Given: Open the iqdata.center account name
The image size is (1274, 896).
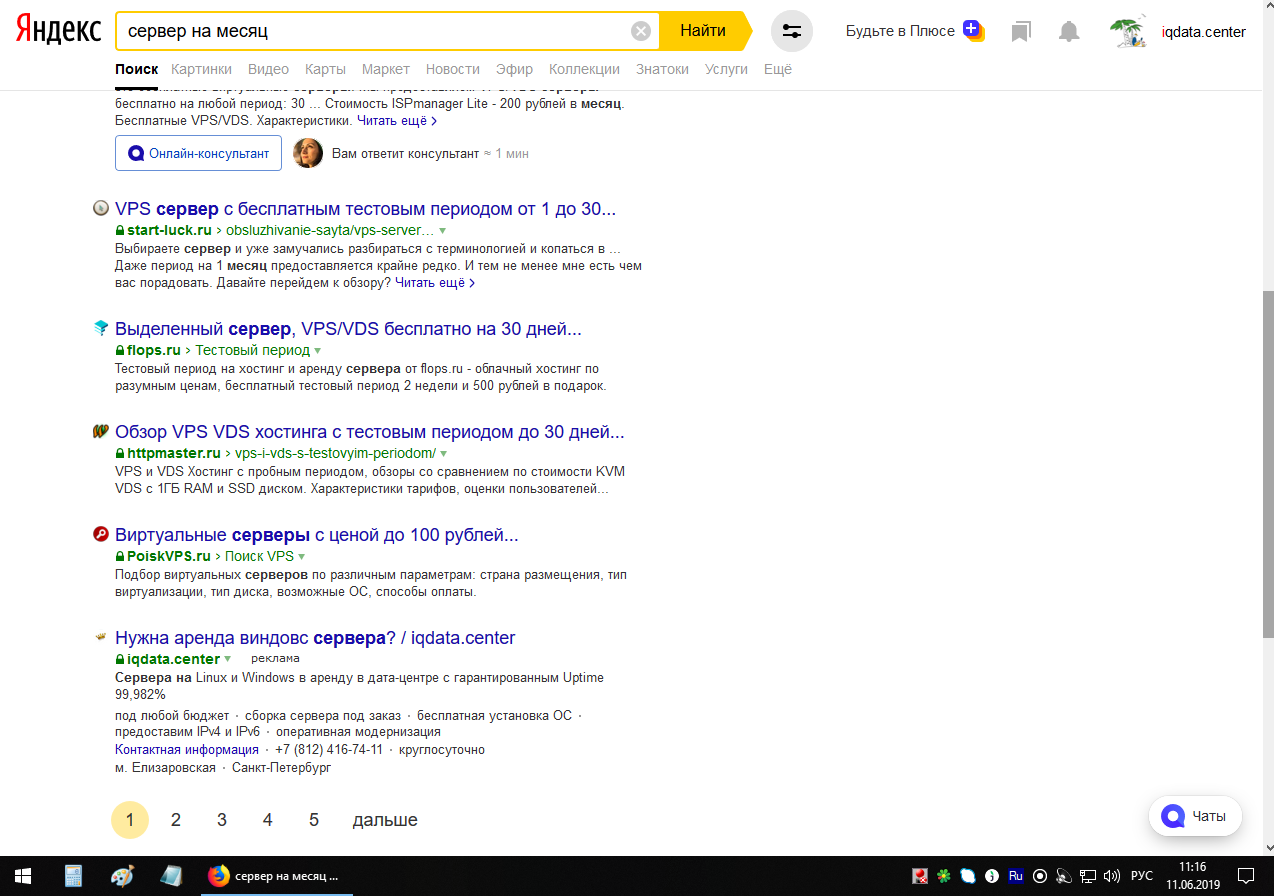Looking at the screenshot, I should point(1204,32).
